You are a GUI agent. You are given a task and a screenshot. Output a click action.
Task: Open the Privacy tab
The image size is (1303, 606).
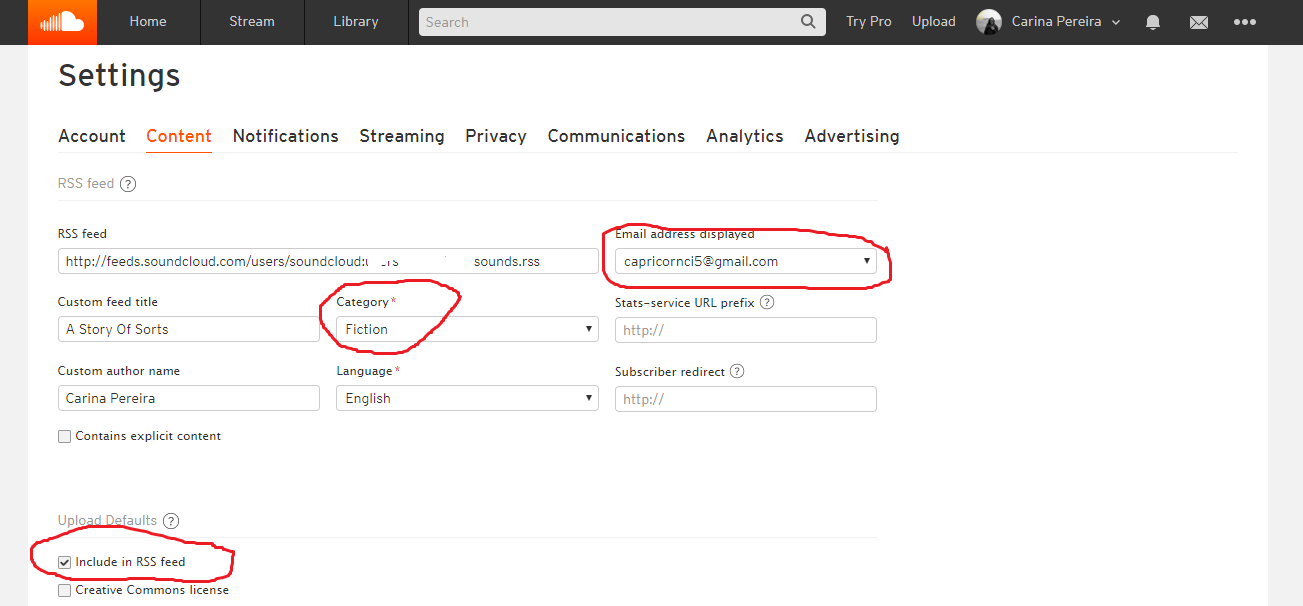[x=496, y=136]
